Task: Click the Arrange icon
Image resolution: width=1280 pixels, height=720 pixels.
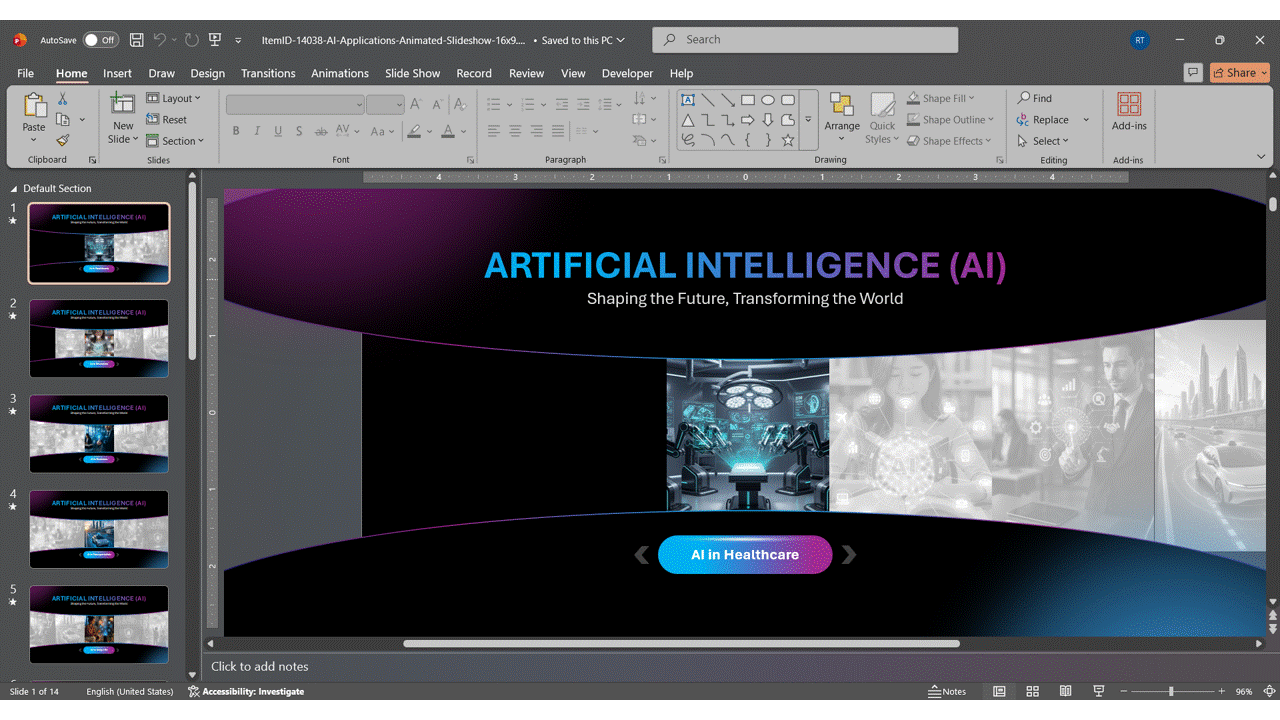Action: point(842,104)
